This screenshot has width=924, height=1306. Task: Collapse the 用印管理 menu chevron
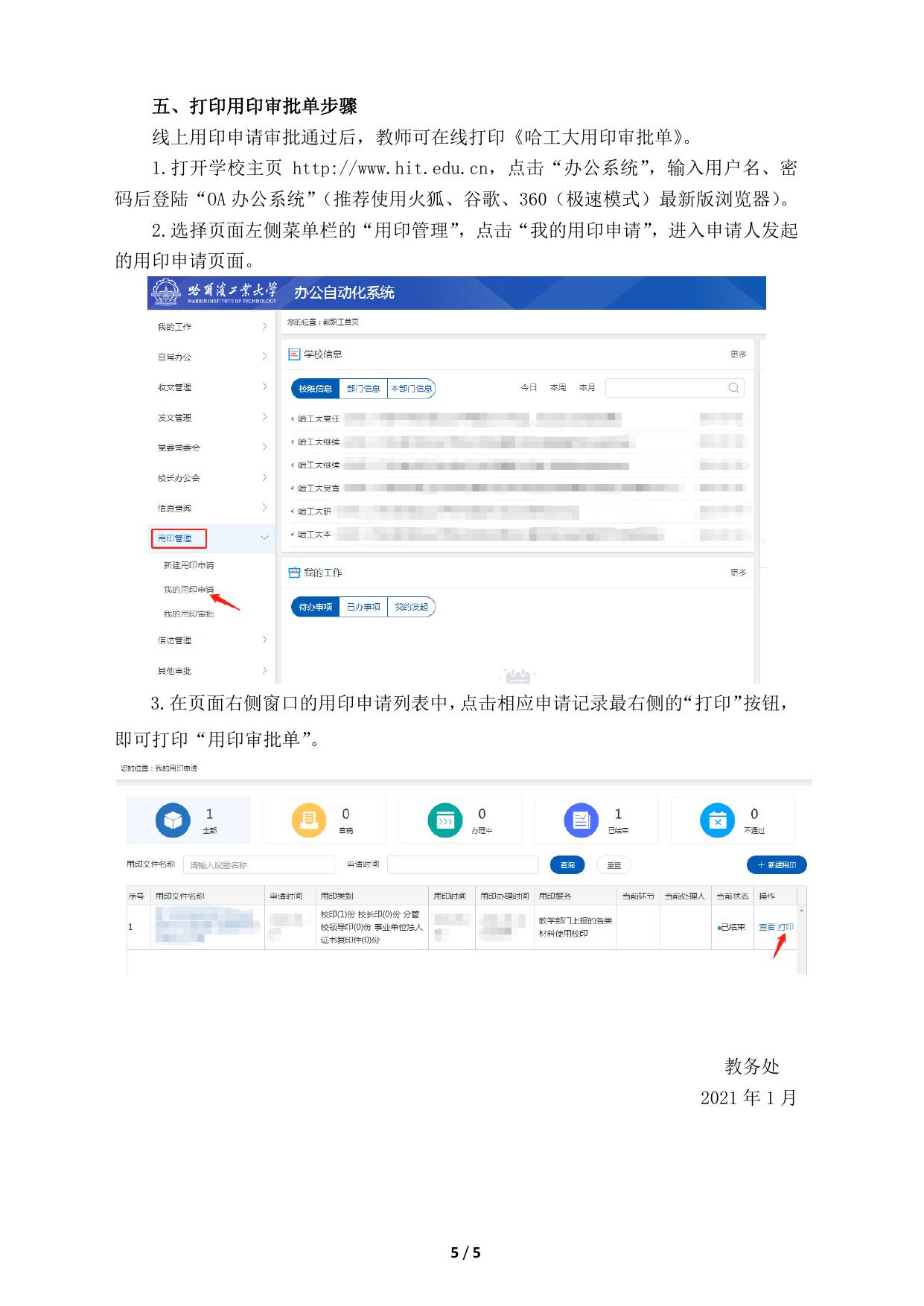pos(264,538)
